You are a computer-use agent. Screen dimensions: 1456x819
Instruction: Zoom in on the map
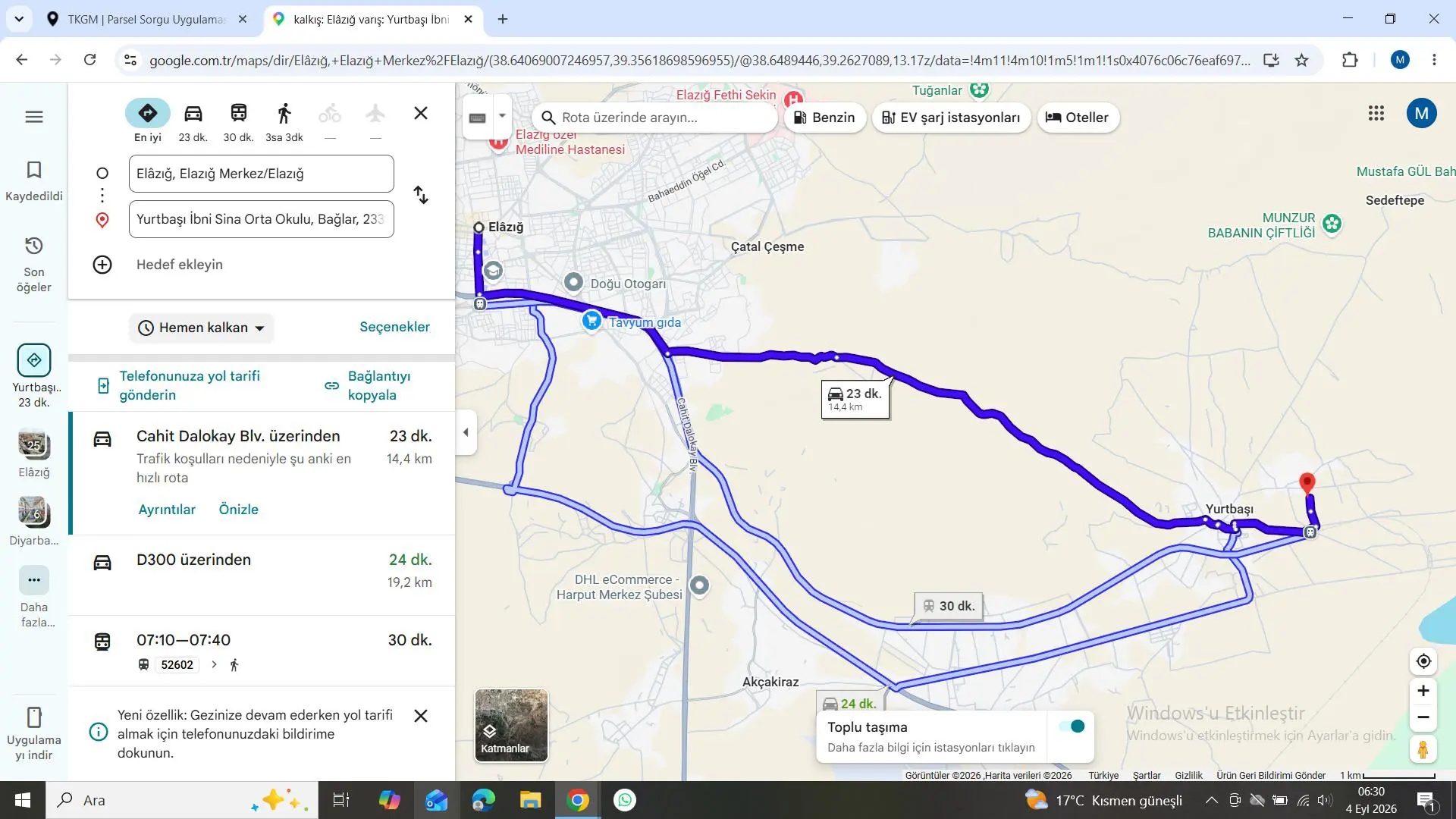point(1423,691)
